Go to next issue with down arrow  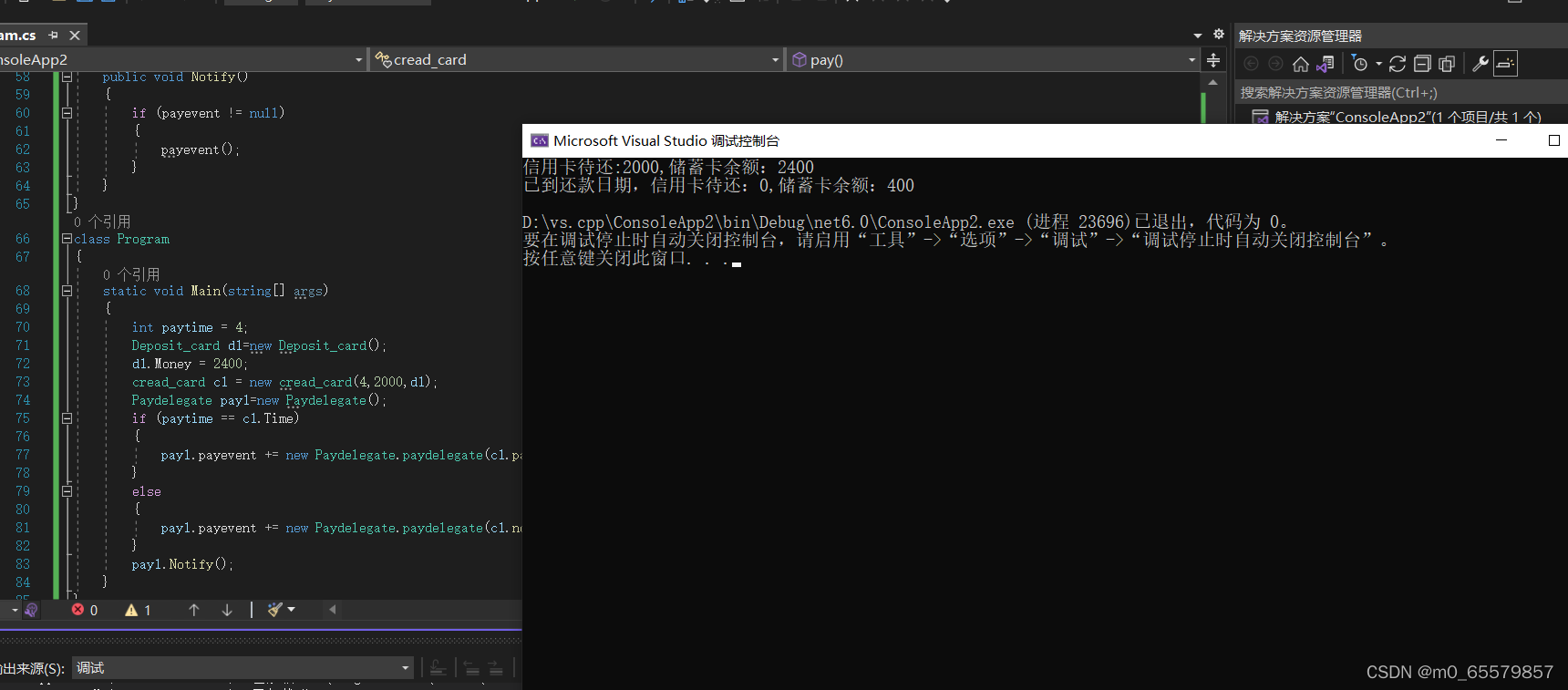[227, 610]
